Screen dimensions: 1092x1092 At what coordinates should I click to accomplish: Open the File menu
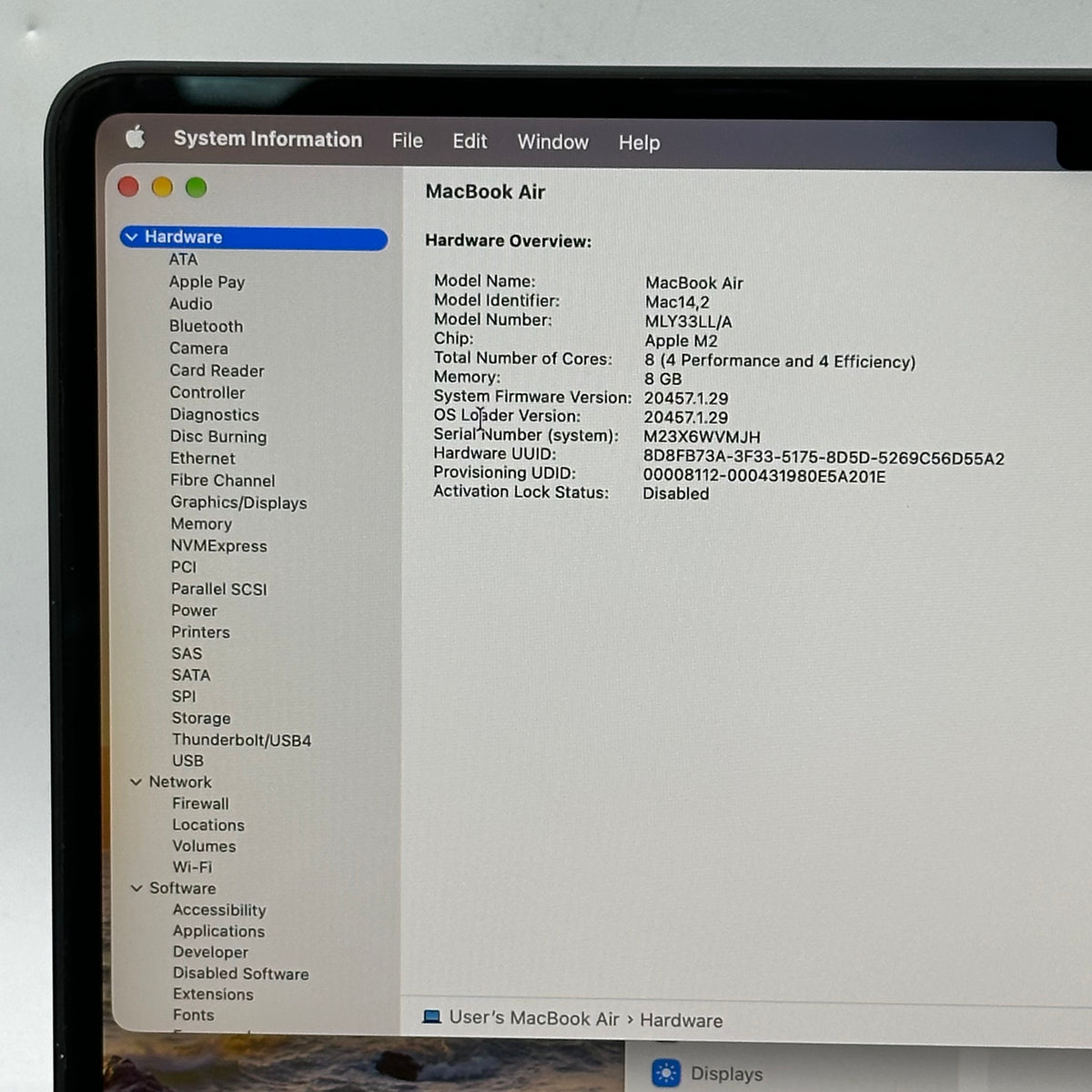coord(407,141)
